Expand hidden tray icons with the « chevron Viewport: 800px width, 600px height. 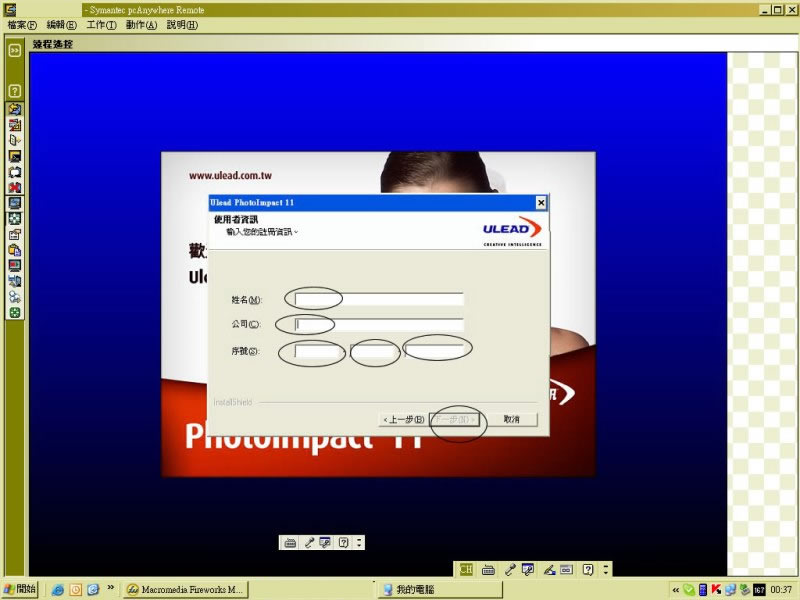[x=676, y=590]
